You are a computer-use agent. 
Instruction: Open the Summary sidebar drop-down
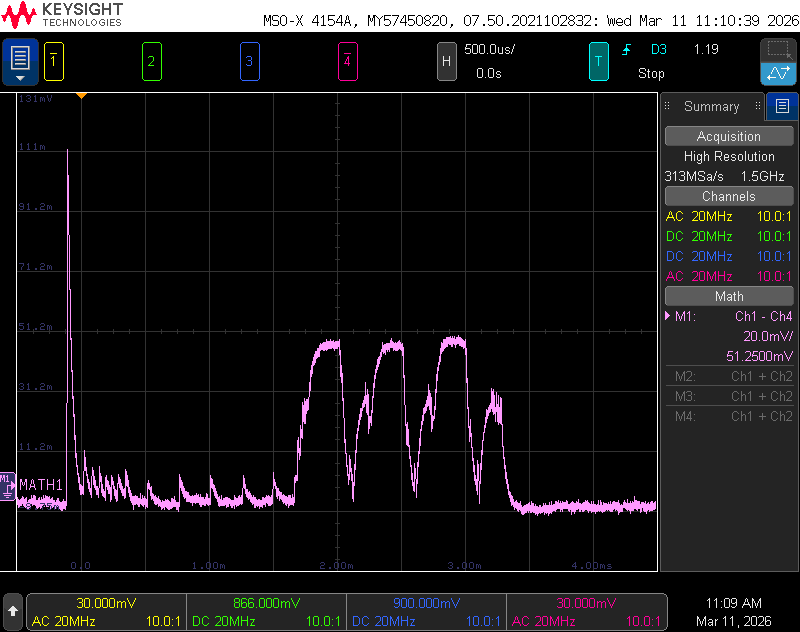712,106
